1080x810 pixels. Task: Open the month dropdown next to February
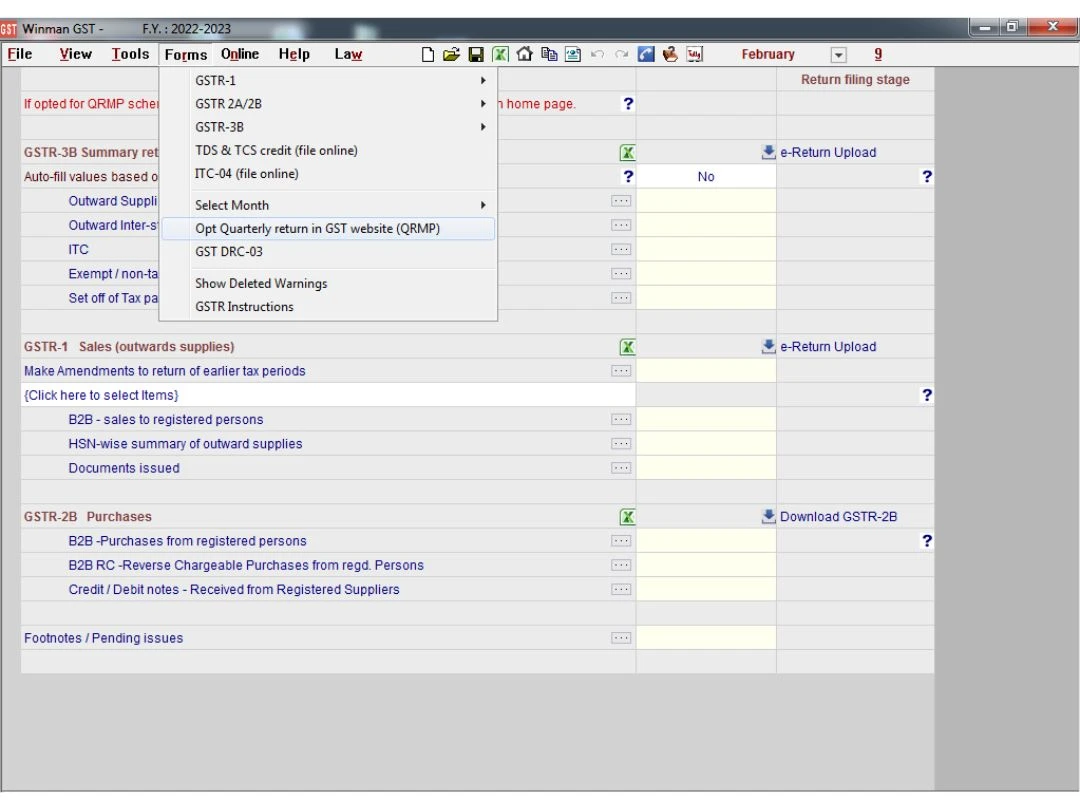pyautogui.click(x=838, y=56)
